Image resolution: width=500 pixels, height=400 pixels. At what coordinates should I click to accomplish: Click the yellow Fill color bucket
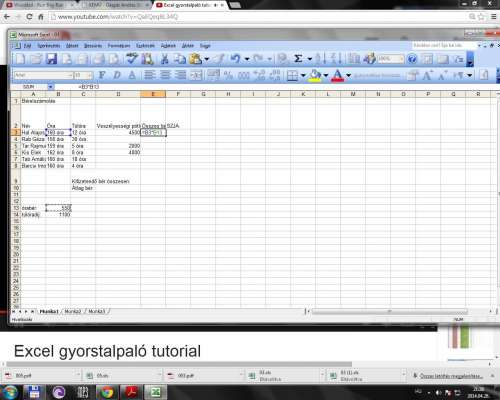(315, 76)
